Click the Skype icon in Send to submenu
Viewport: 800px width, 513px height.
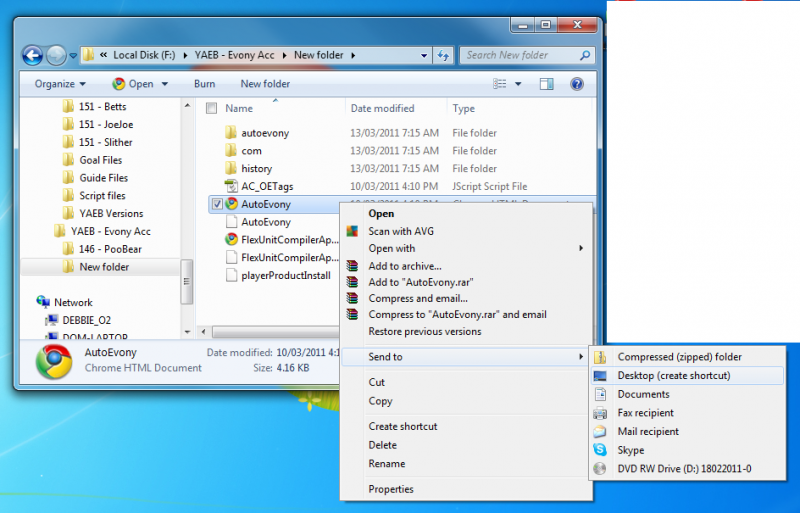pos(600,450)
